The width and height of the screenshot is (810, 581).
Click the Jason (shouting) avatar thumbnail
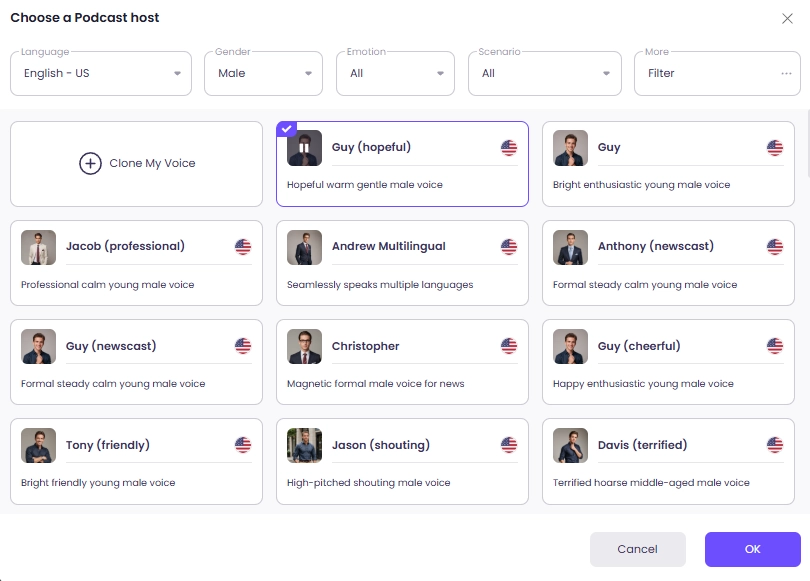tap(304, 446)
